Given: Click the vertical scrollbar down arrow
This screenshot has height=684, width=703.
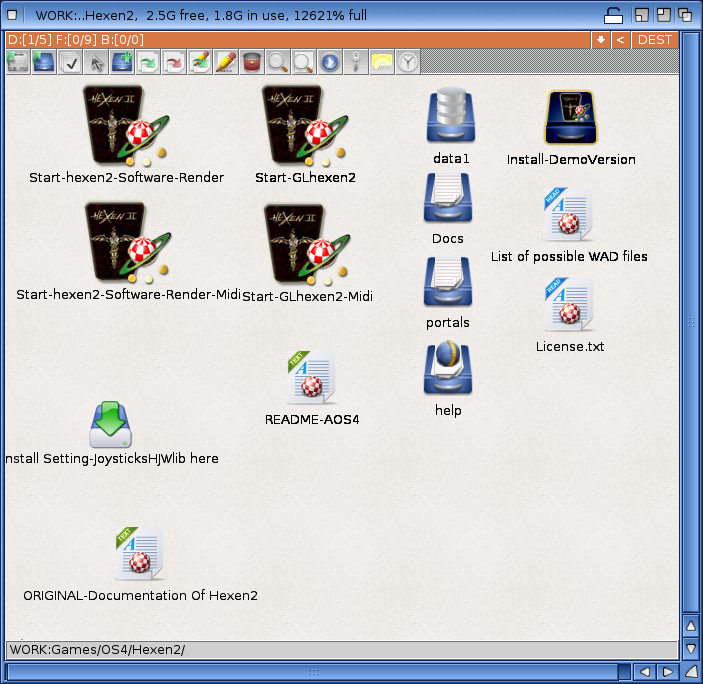Looking at the screenshot, I should coord(691,648).
